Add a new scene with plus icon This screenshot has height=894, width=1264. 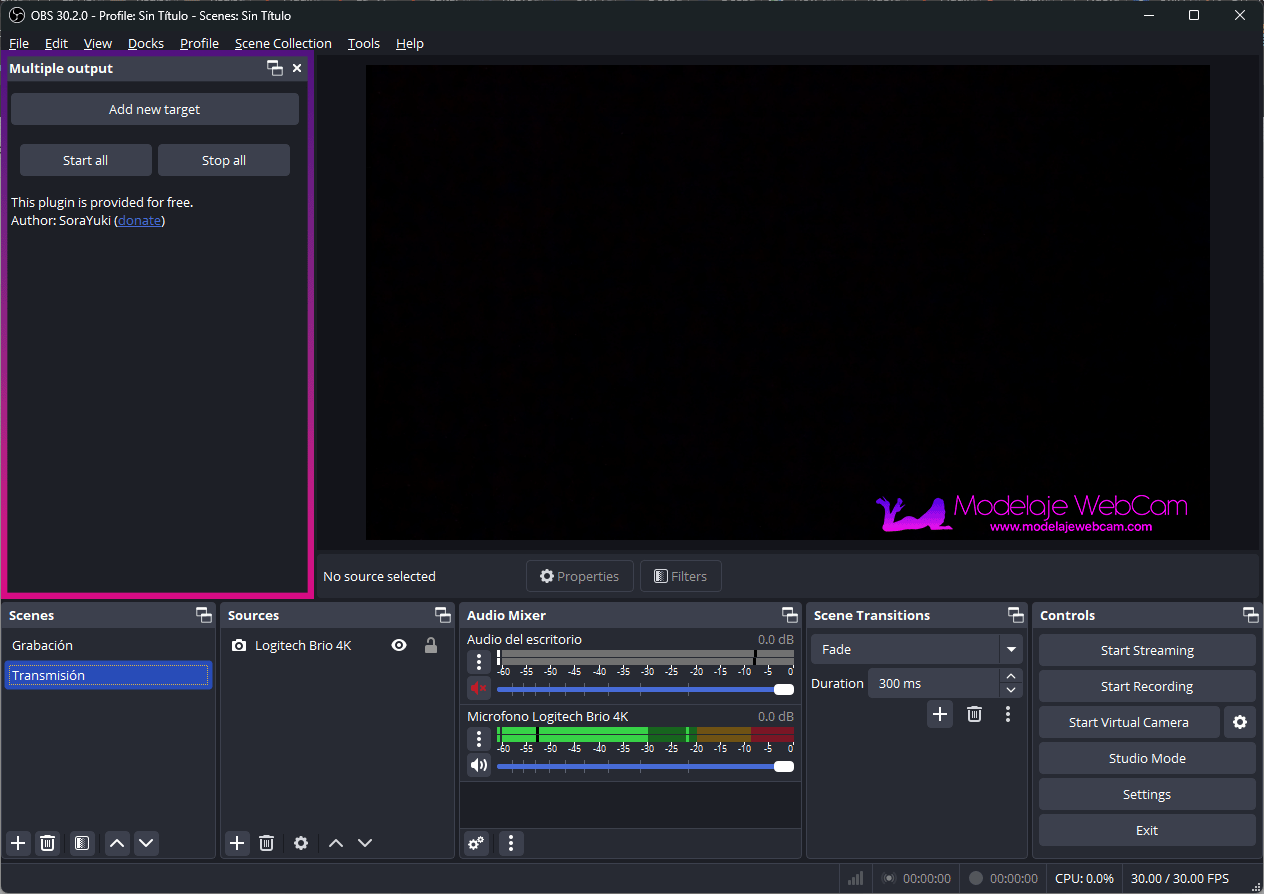18,843
